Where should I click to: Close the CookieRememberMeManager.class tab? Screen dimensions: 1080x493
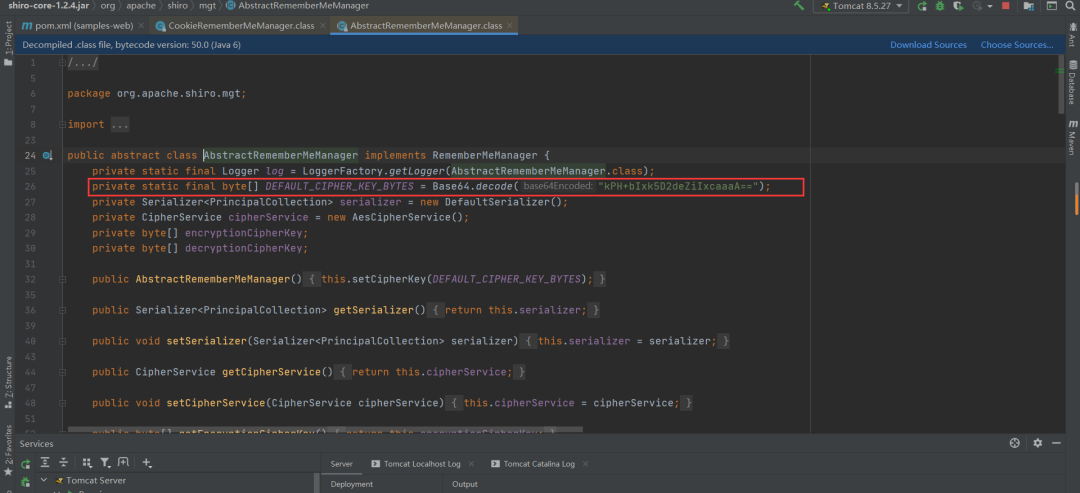point(323,25)
